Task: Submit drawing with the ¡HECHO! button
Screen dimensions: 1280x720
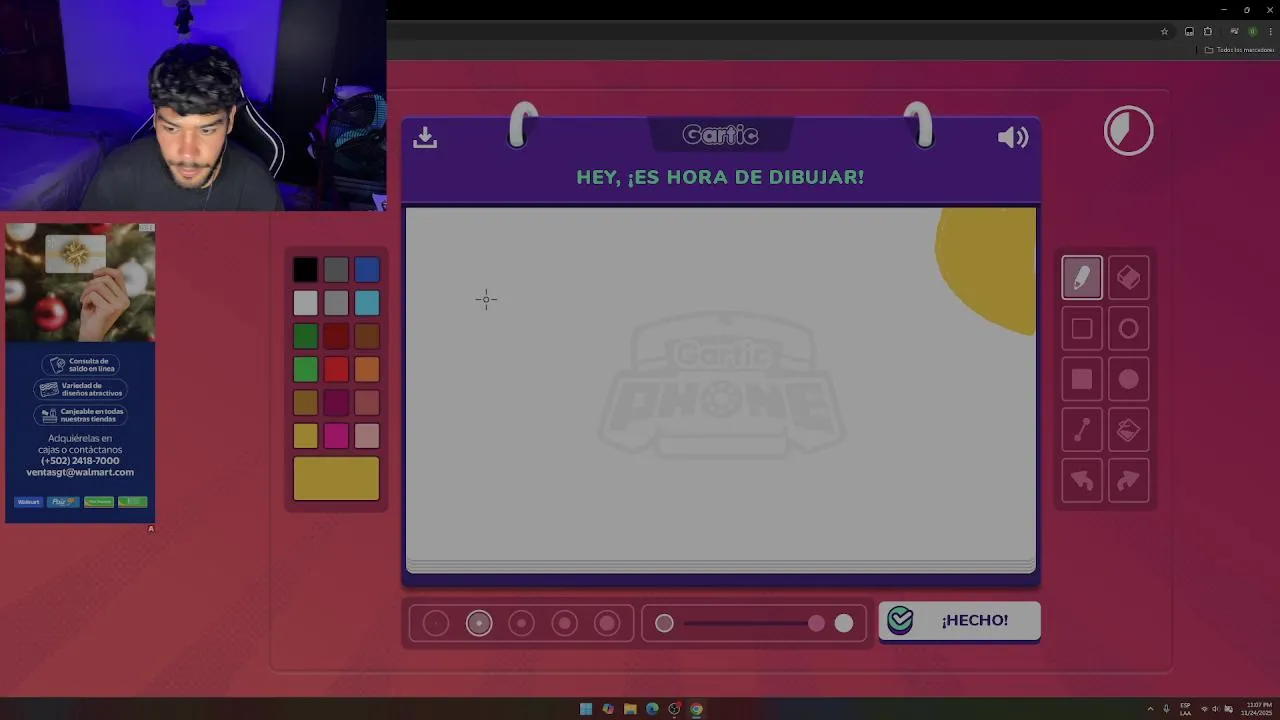Action: (x=959, y=621)
